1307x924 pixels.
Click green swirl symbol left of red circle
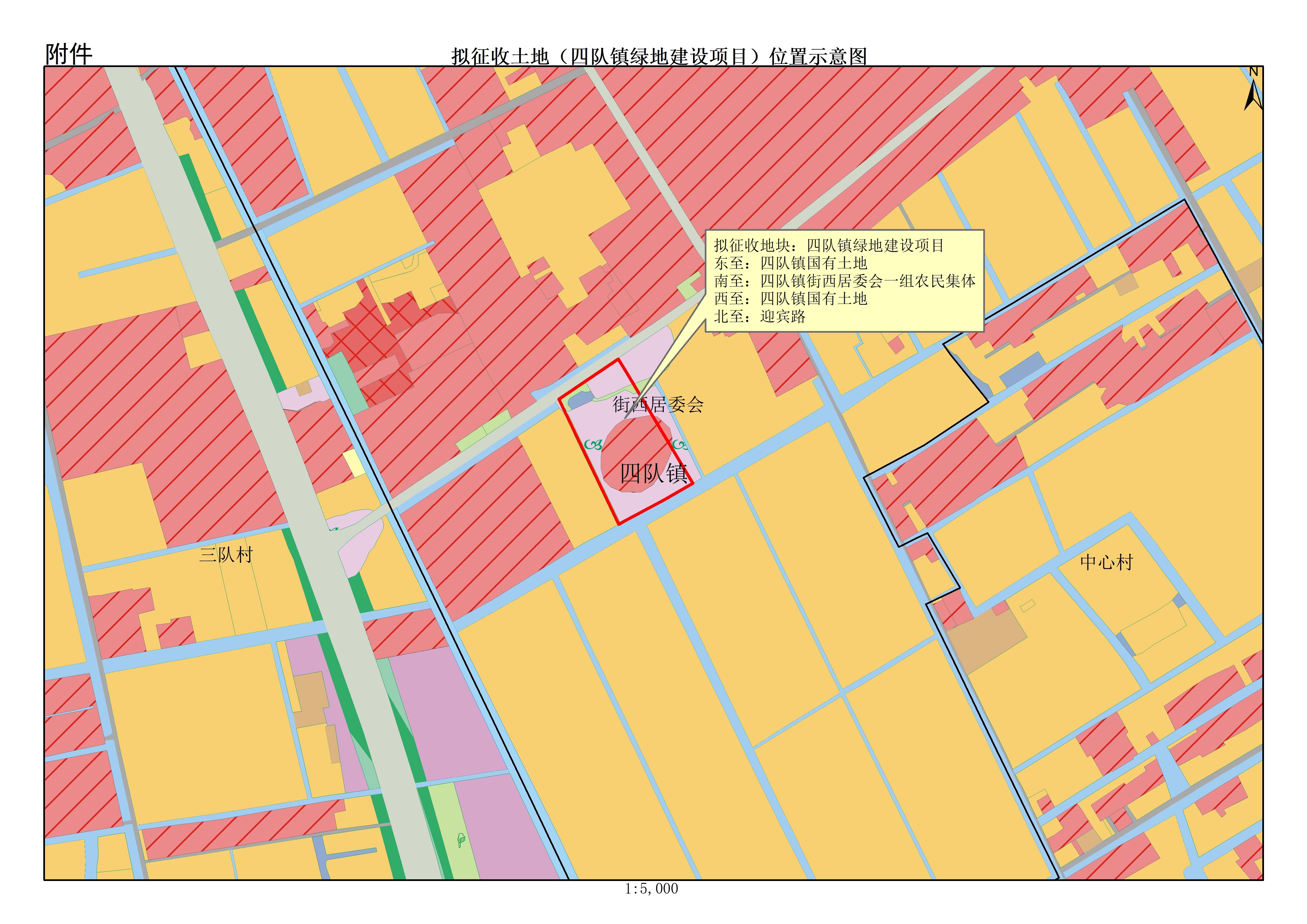click(x=593, y=444)
